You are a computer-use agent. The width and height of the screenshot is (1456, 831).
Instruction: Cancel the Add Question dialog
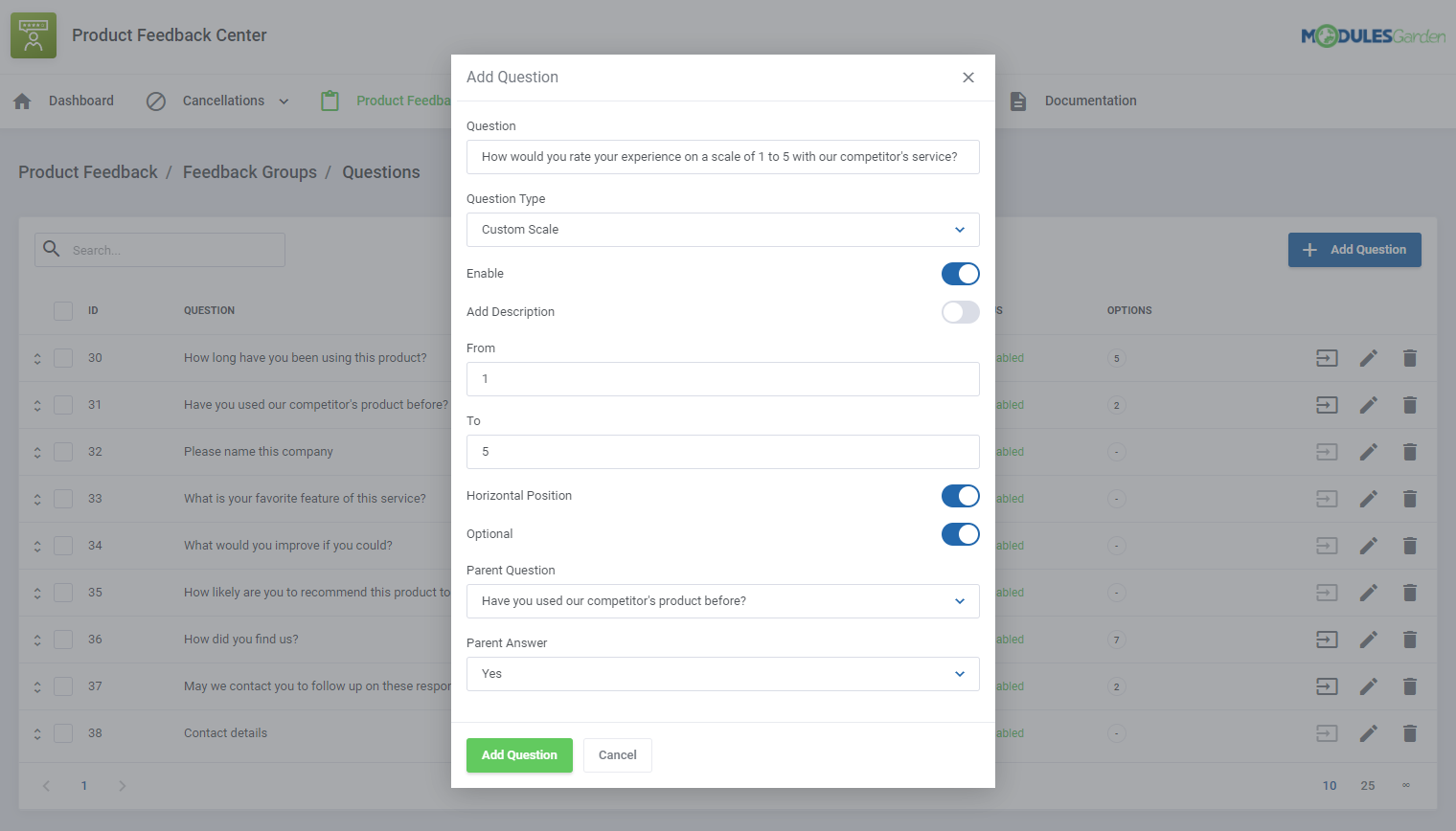point(617,754)
